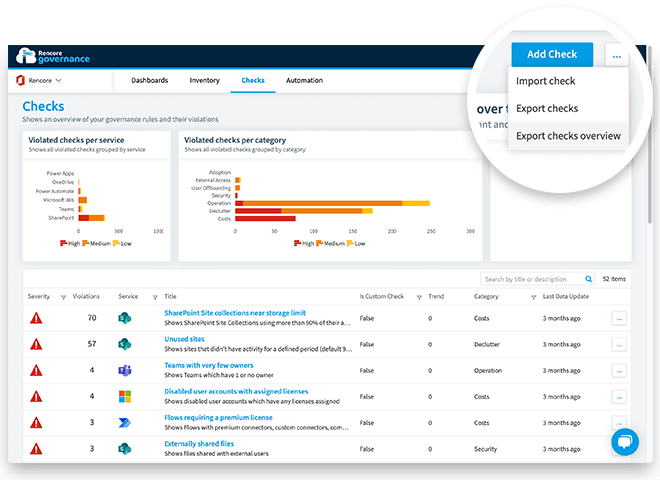Toggle High legend in per service chart
The width and height of the screenshot is (660, 480).
pyautogui.click(x=70, y=243)
